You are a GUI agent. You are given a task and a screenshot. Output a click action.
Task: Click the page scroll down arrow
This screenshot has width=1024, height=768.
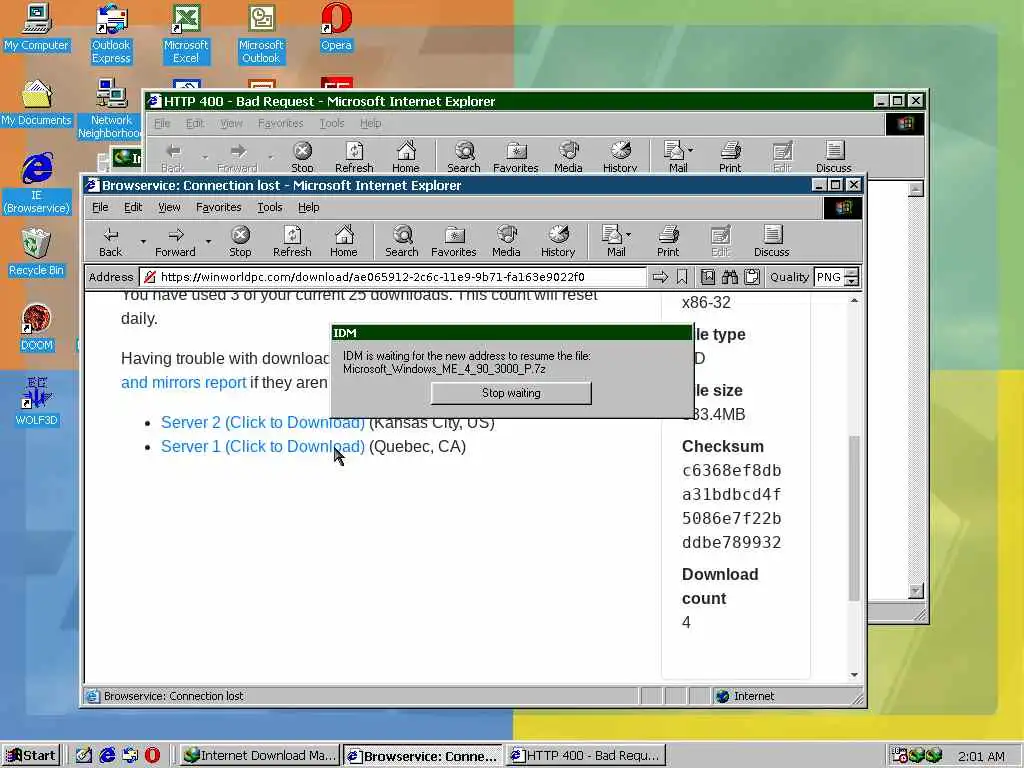point(854,675)
